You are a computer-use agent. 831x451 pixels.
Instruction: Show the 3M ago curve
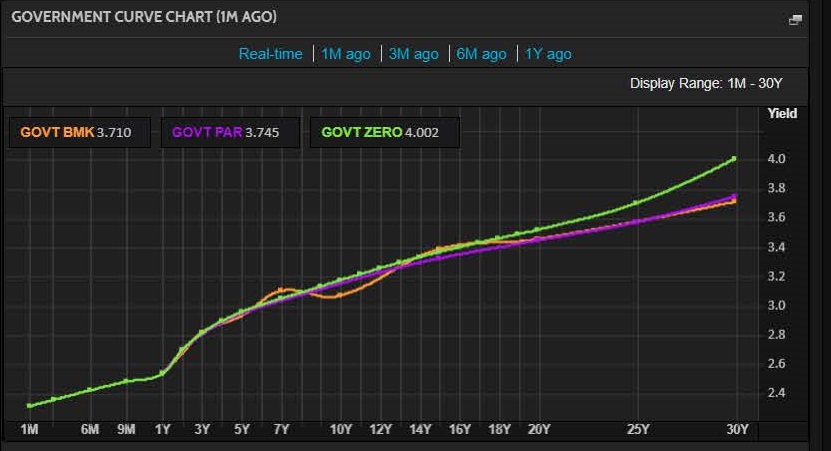[x=413, y=54]
